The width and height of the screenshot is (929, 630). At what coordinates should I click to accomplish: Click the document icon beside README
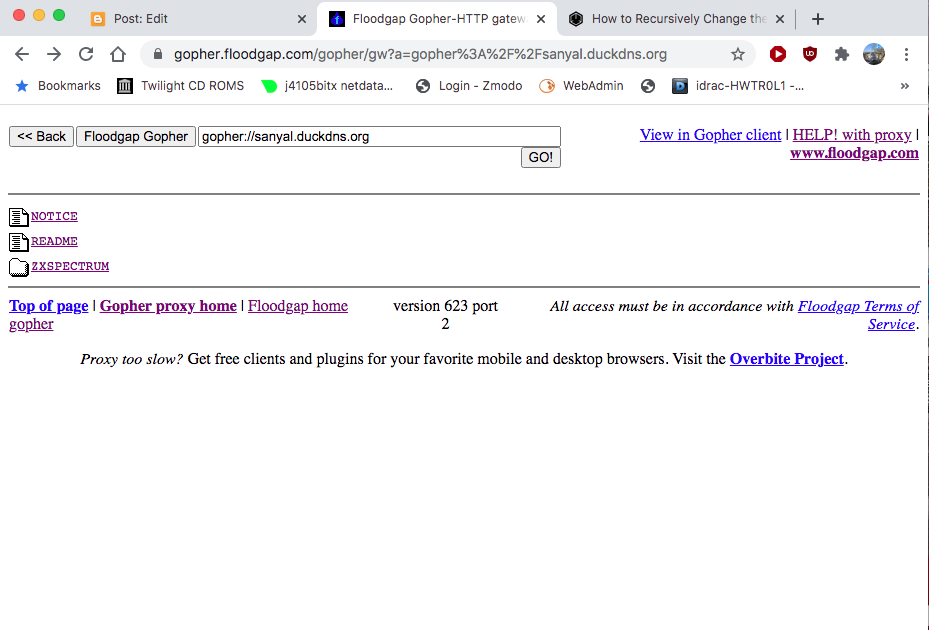(x=18, y=241)
